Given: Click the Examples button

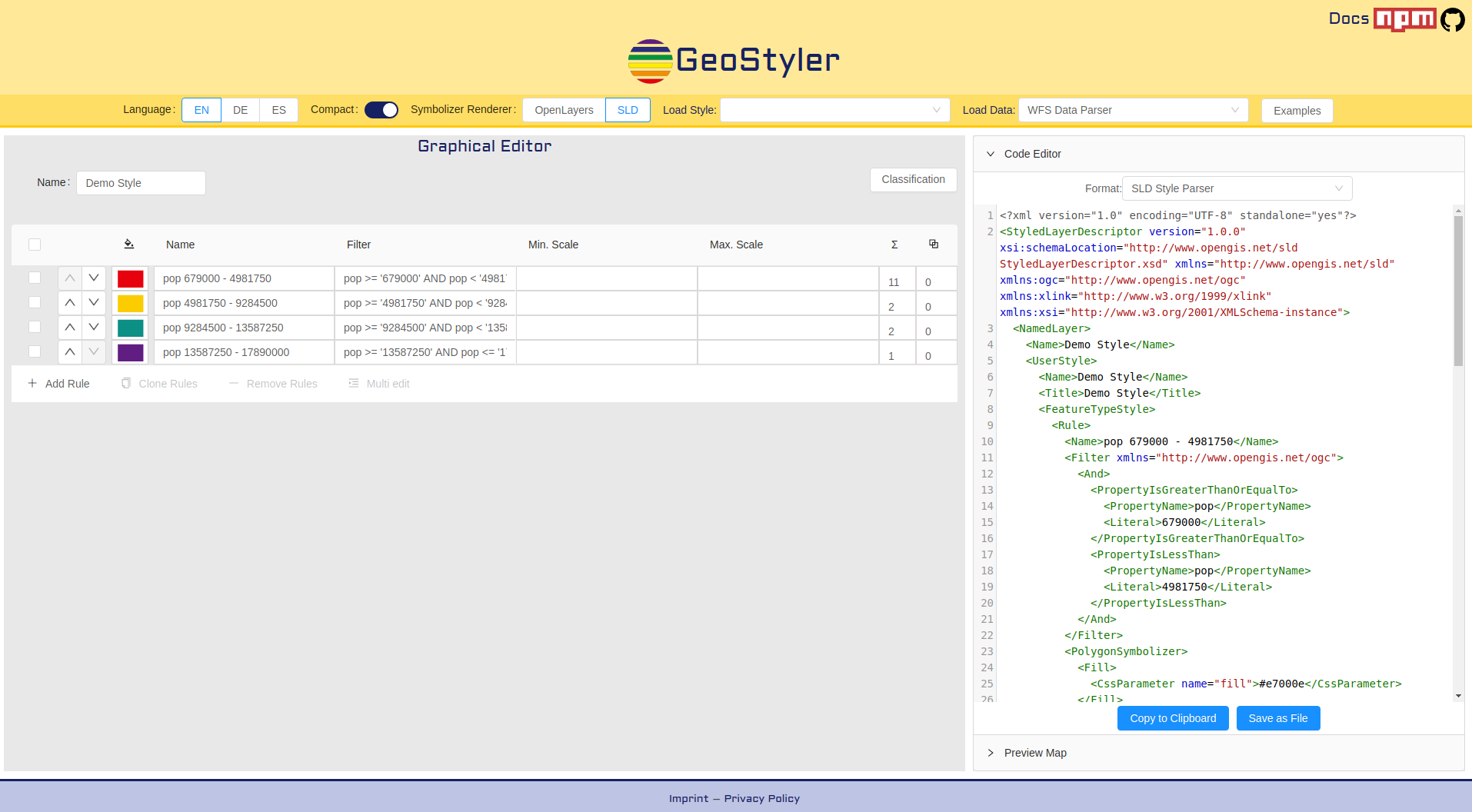Looking at the screenshot, I should click(1297, 111).
